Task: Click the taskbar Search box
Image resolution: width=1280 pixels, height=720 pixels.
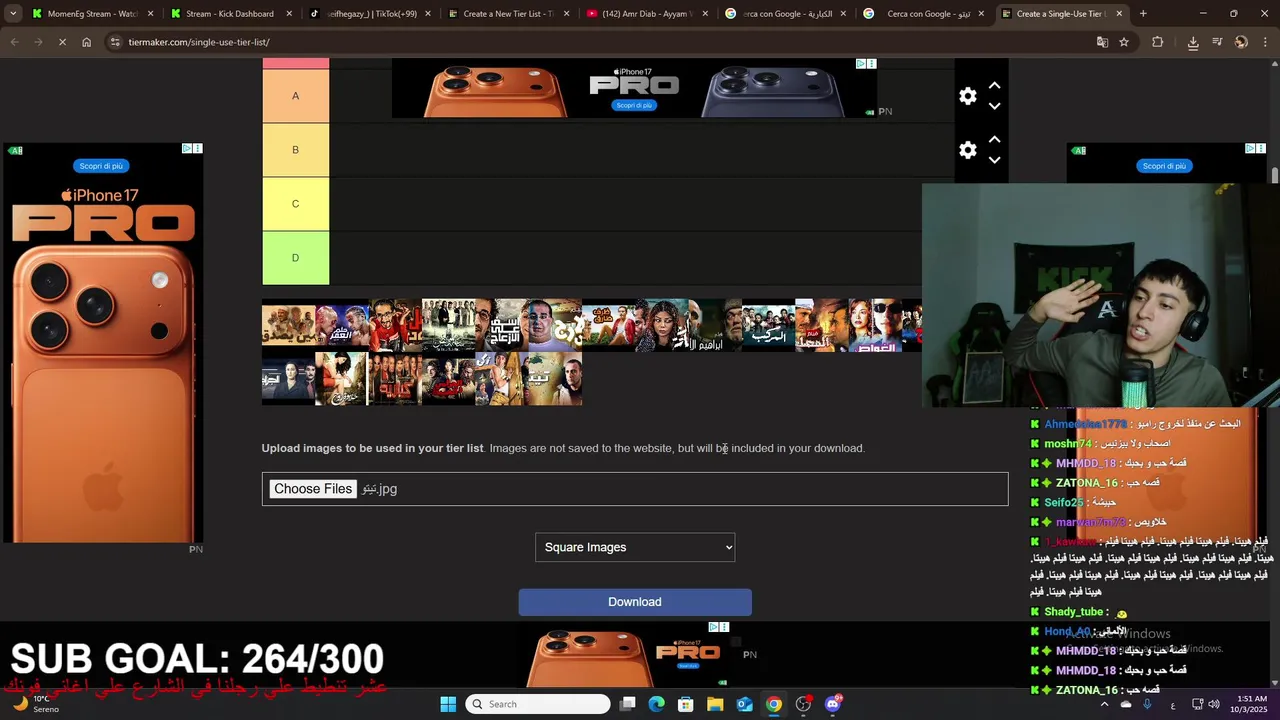Action: pyautogui.click(x=539, y=704)
